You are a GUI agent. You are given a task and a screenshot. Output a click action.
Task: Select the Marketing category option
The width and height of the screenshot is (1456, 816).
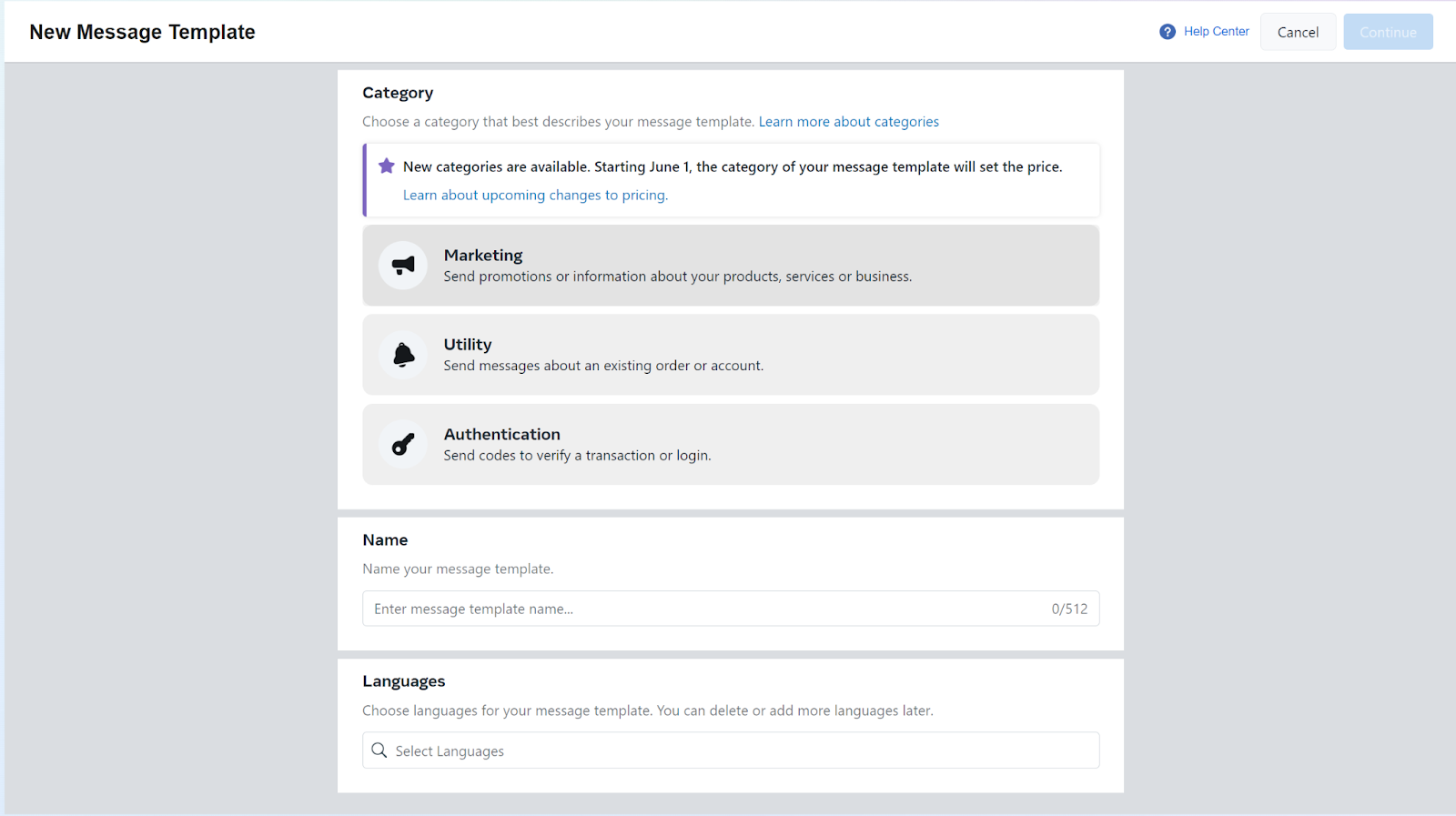coord(731,266)
